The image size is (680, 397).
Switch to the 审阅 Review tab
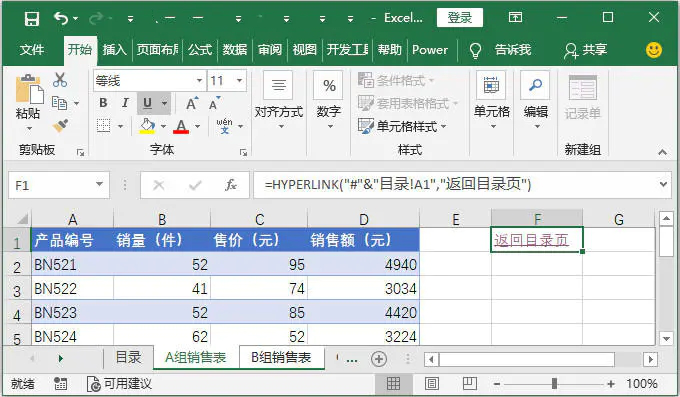coord(270,49)
